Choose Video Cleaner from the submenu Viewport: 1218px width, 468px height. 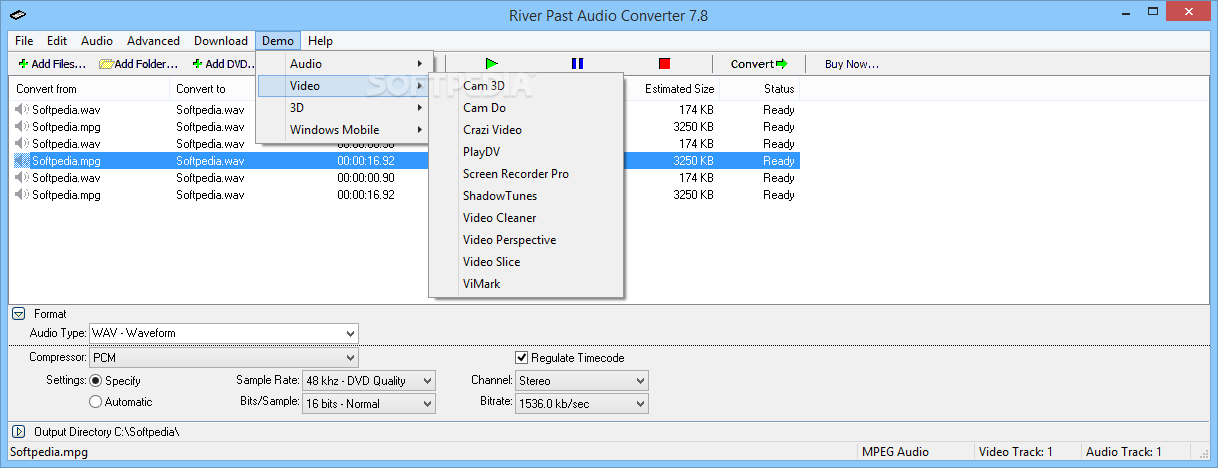click(x=526, y=218)
